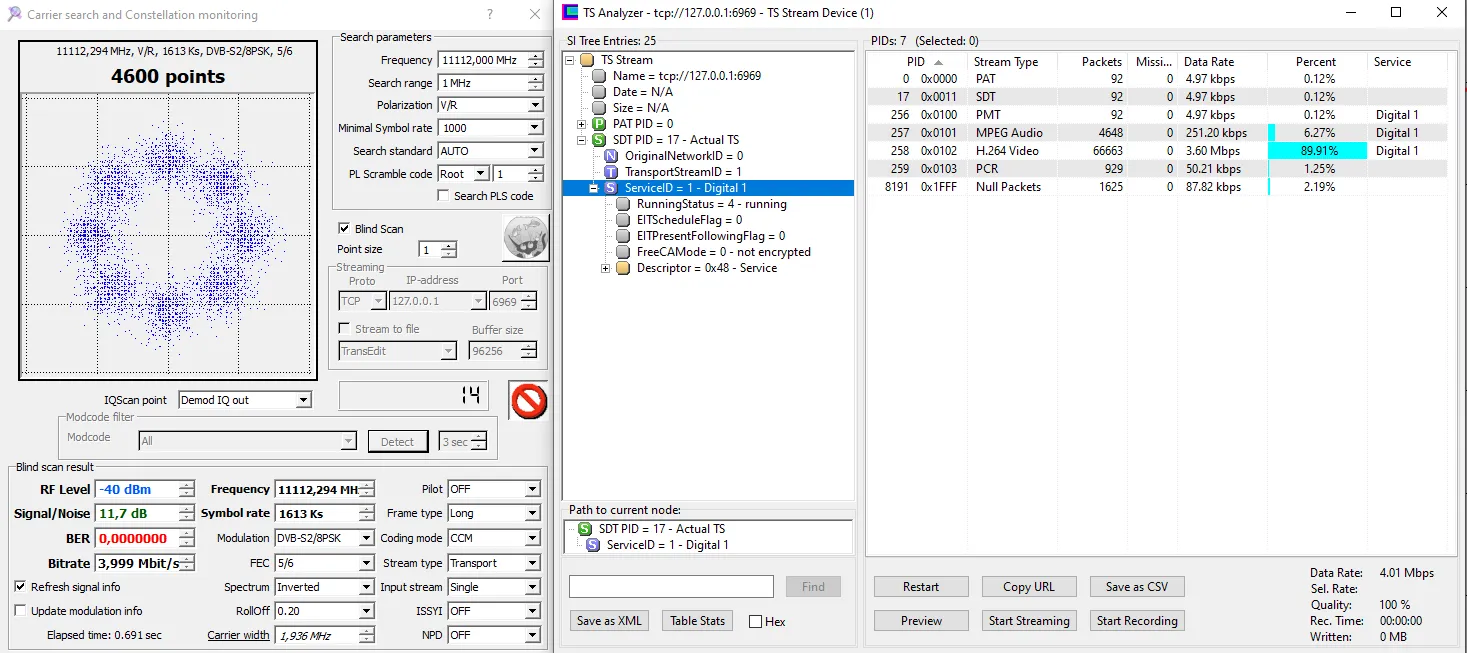This screenshot has width=1467, height=653.
Task: Open the Polarization dropdown
Action: 534,105
